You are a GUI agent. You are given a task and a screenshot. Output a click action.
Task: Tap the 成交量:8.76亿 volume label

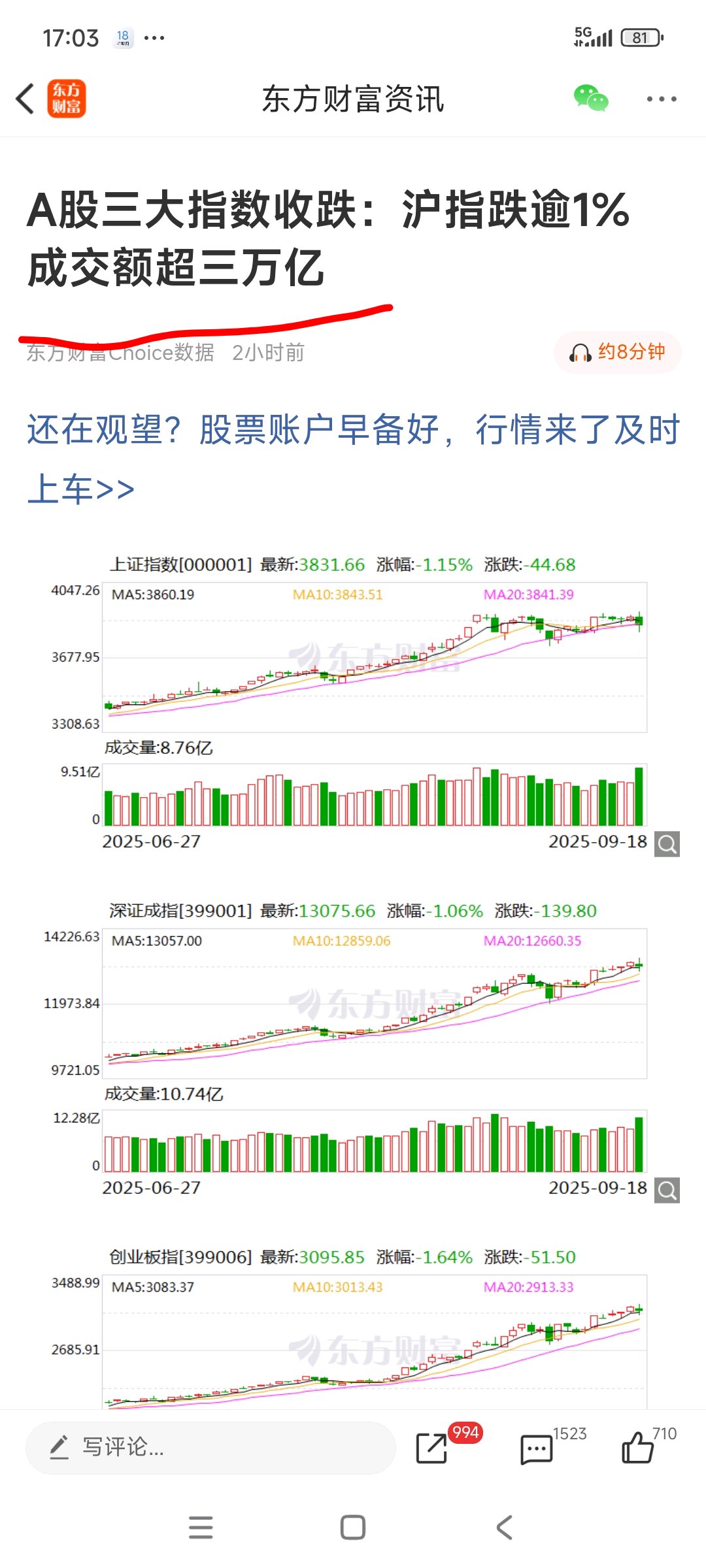coord(159,748)
